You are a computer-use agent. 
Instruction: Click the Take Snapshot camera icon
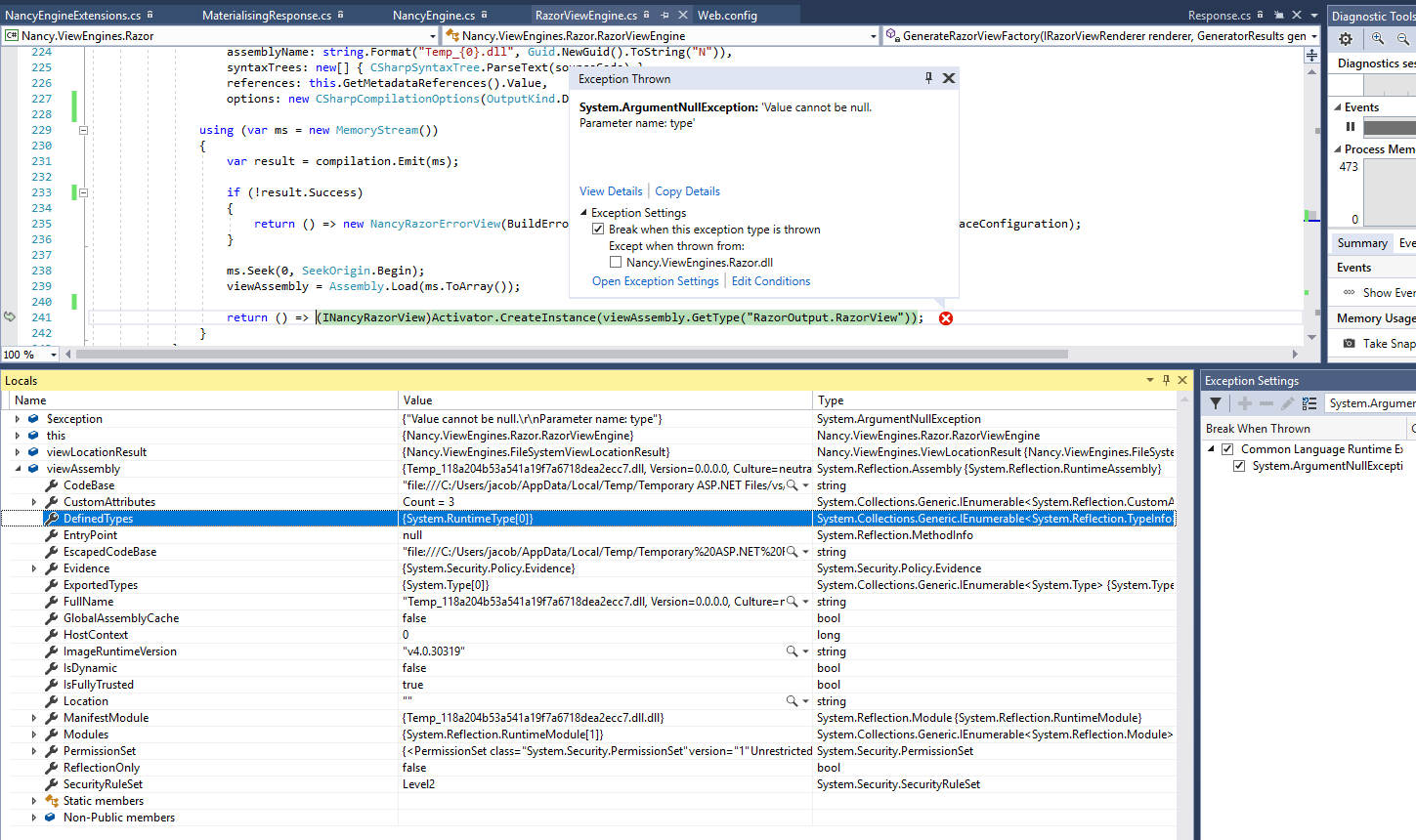[1350, 344]
